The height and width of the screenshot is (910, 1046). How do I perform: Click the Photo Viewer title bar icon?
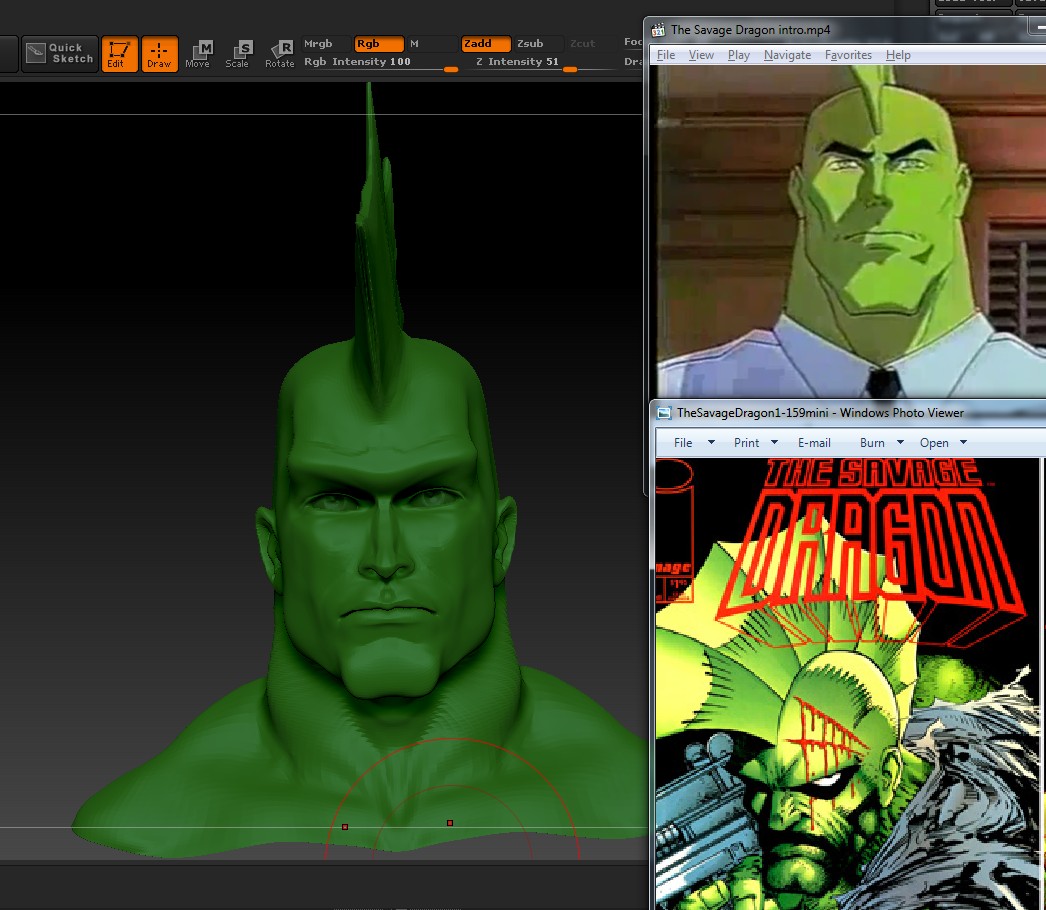[x=663, y=412]
